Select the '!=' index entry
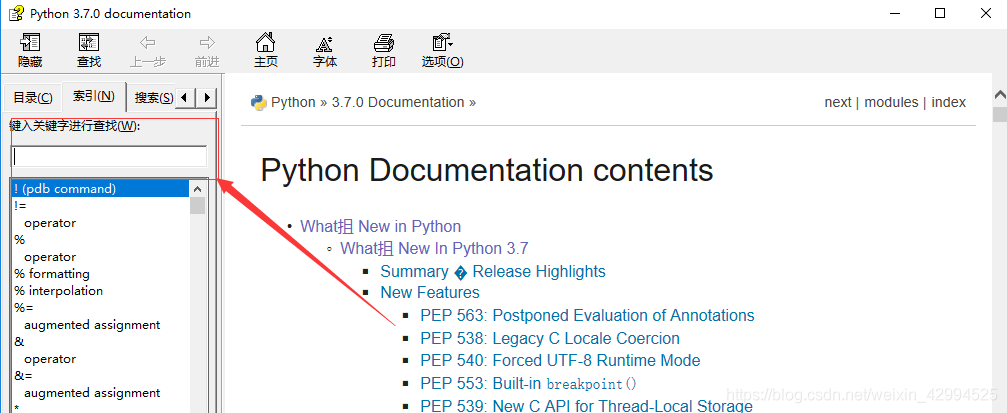The width and height of the screenshot is (1007, 413). pyautogui.click(x=20, y=206)
